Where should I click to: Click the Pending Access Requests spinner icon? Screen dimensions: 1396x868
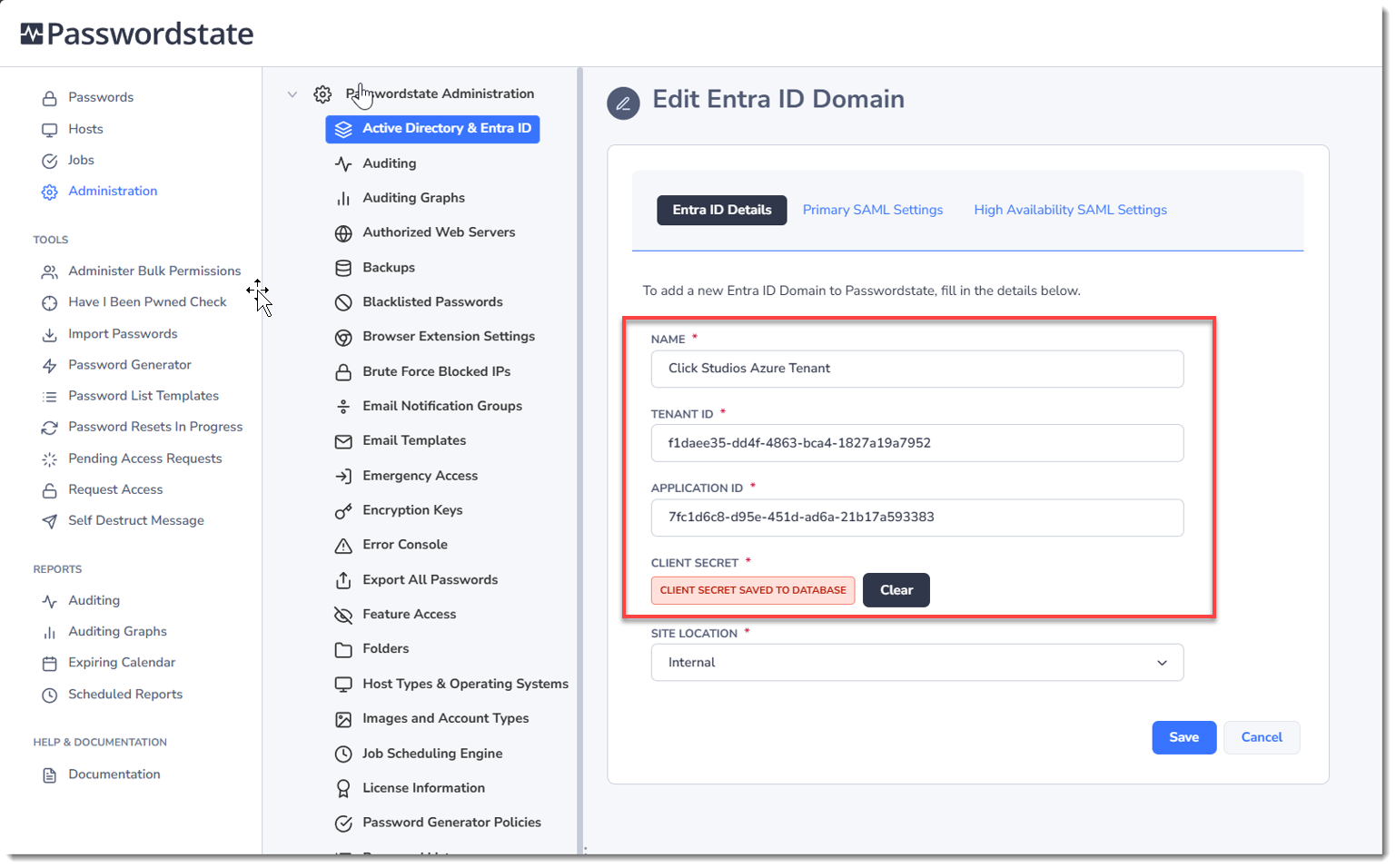pos(50,459)
